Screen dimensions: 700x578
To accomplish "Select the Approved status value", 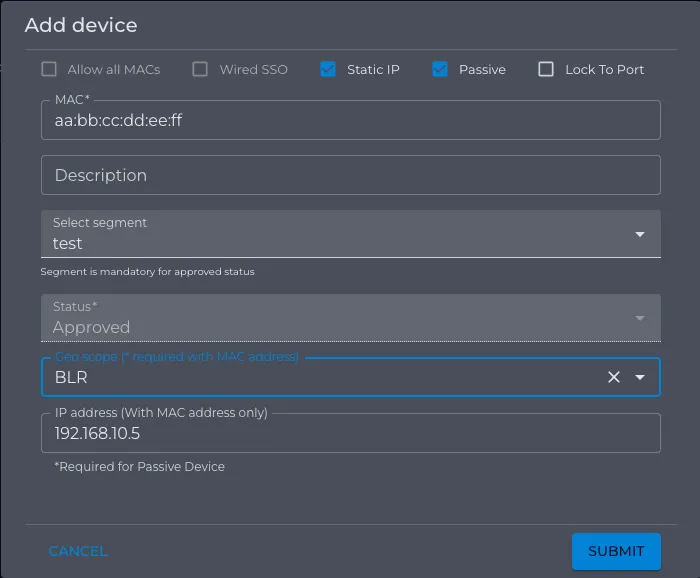I will pyautogui.click(x=92, y=327).
